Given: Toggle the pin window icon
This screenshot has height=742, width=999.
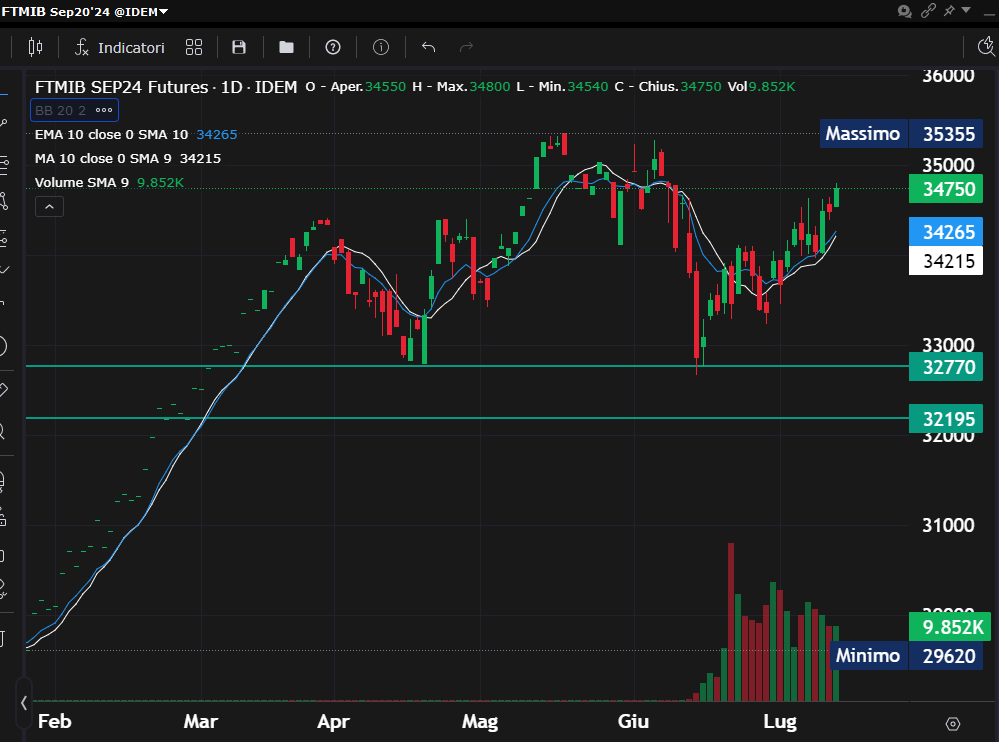Looking at the screenshot, I should (x=947, y=11).
